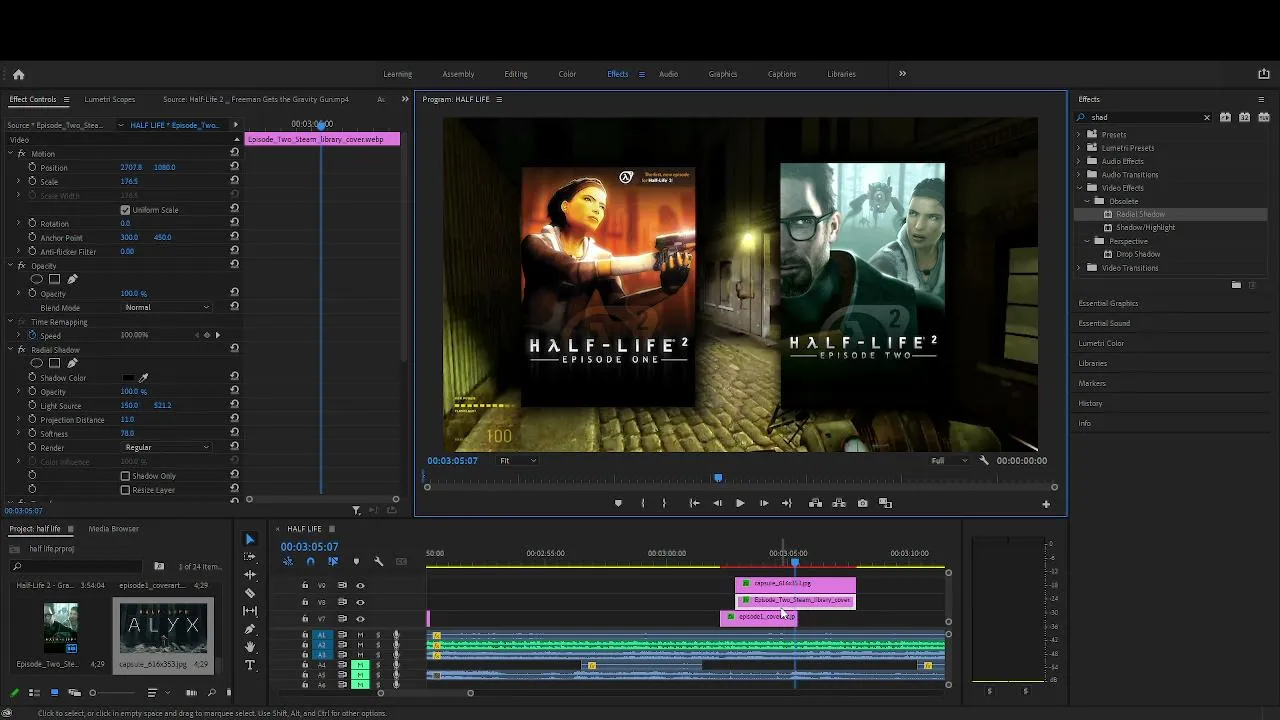
Task: Unmute audio track A4
Action: tap(360, 665)
